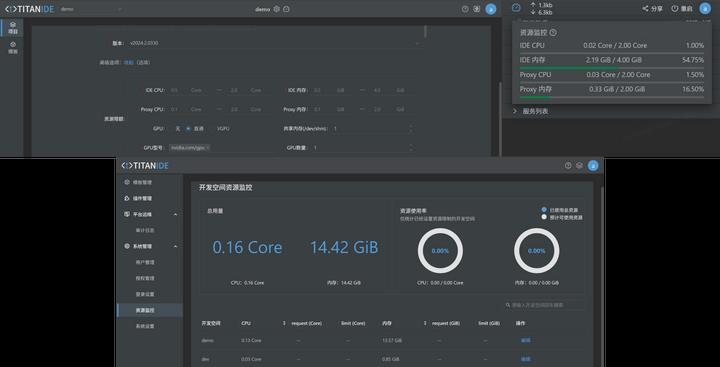
Task: Open the gear settings icon next to demo title
Action: coord(276,9)
